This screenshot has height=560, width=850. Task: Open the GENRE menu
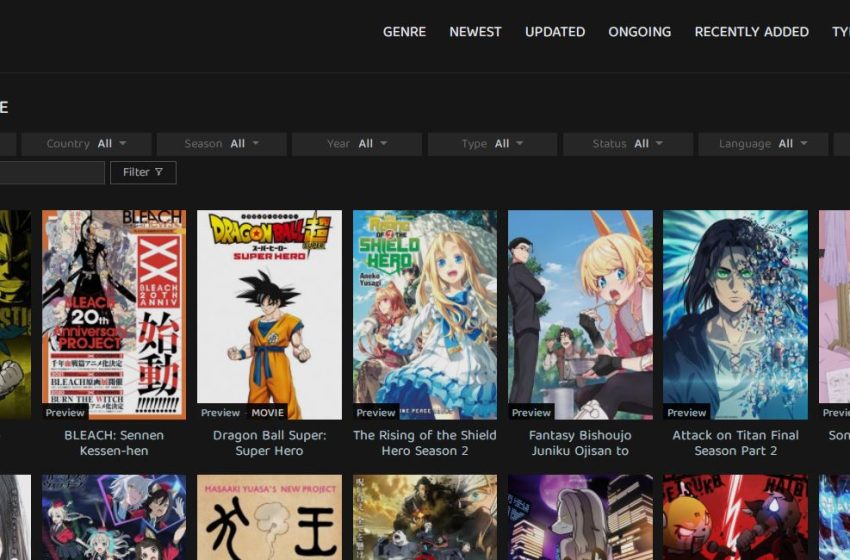coord(404,32)
